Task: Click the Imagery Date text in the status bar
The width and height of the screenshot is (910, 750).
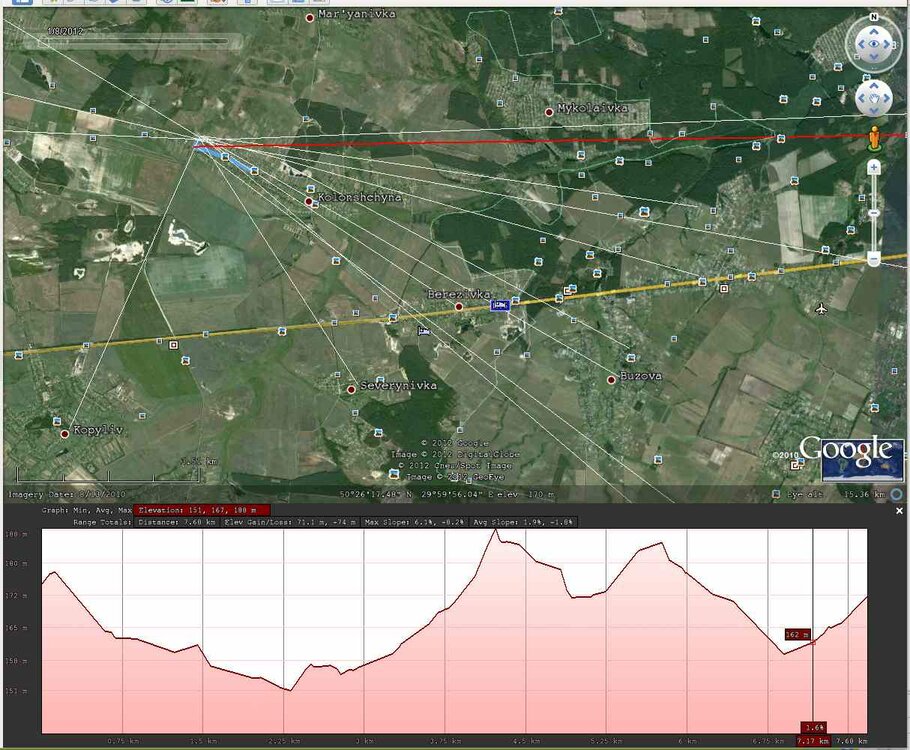Action: pyautogui.click(x=67, y=495)
